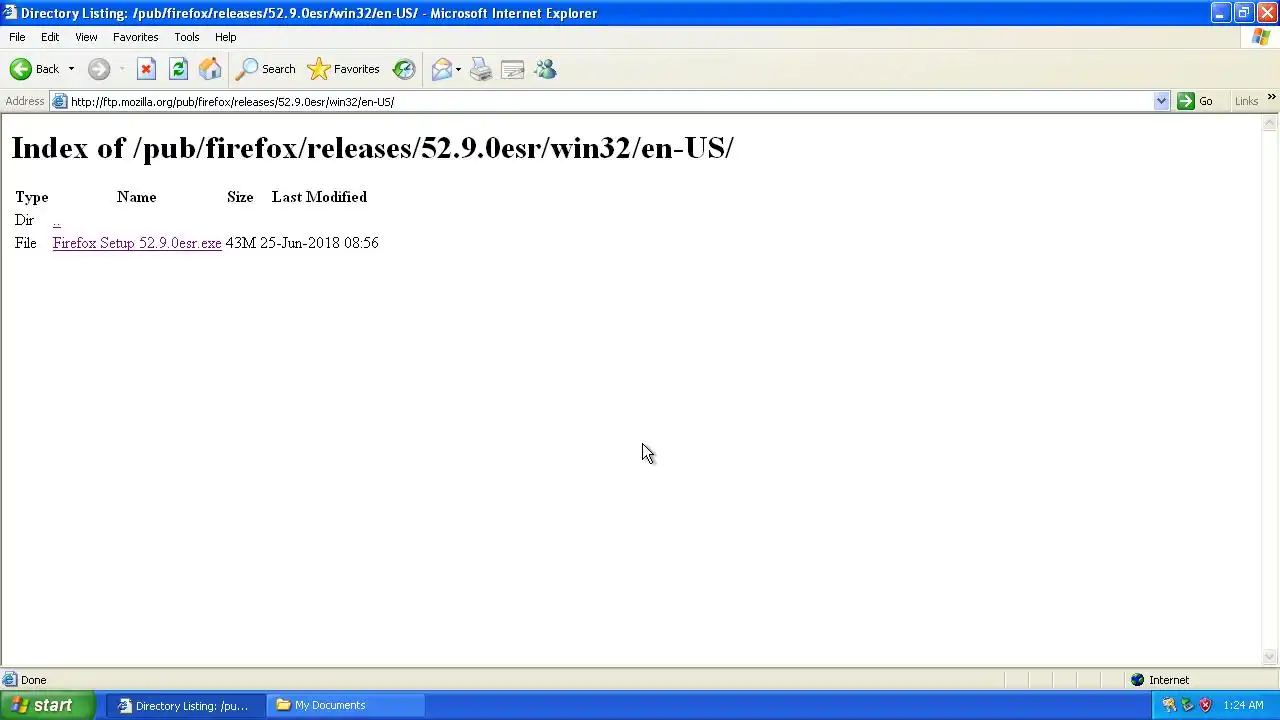Open the File menu
The image size is (1280, 720).
pos(17,37)
